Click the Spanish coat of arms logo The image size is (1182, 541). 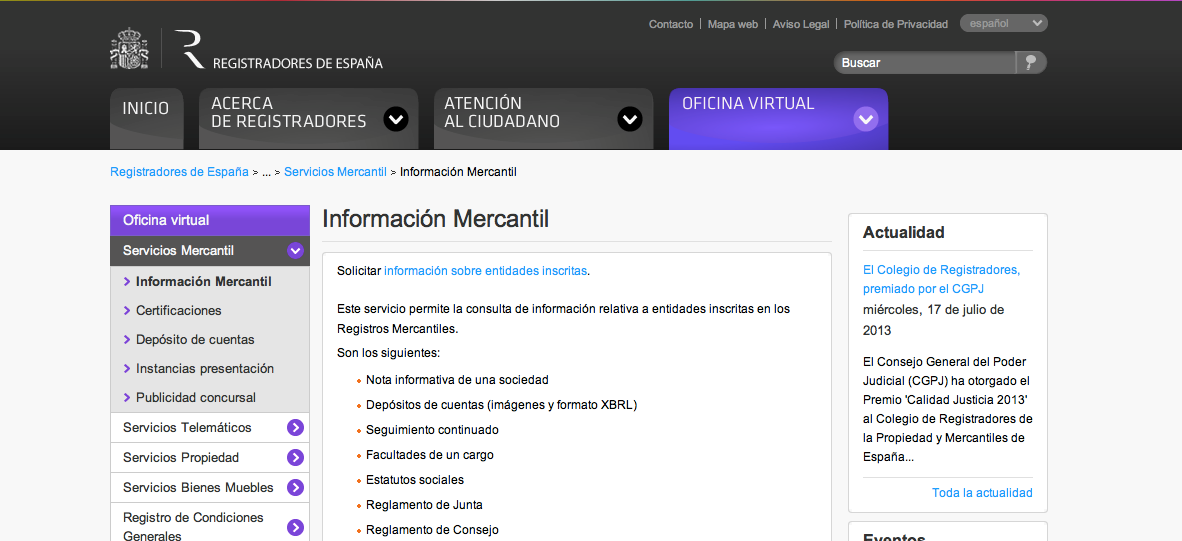pyautogui.click(x=129, y=49)
